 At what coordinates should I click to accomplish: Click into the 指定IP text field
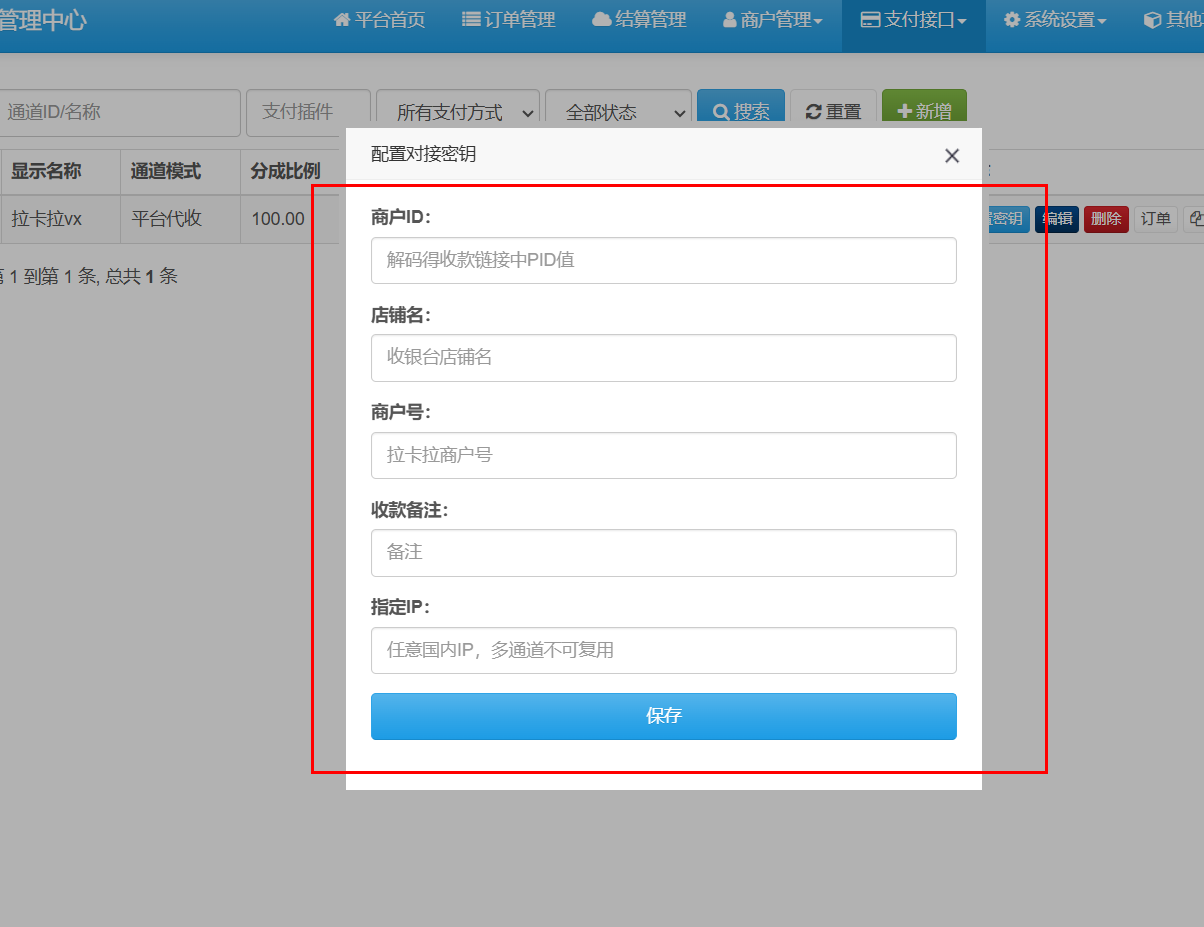663,650
